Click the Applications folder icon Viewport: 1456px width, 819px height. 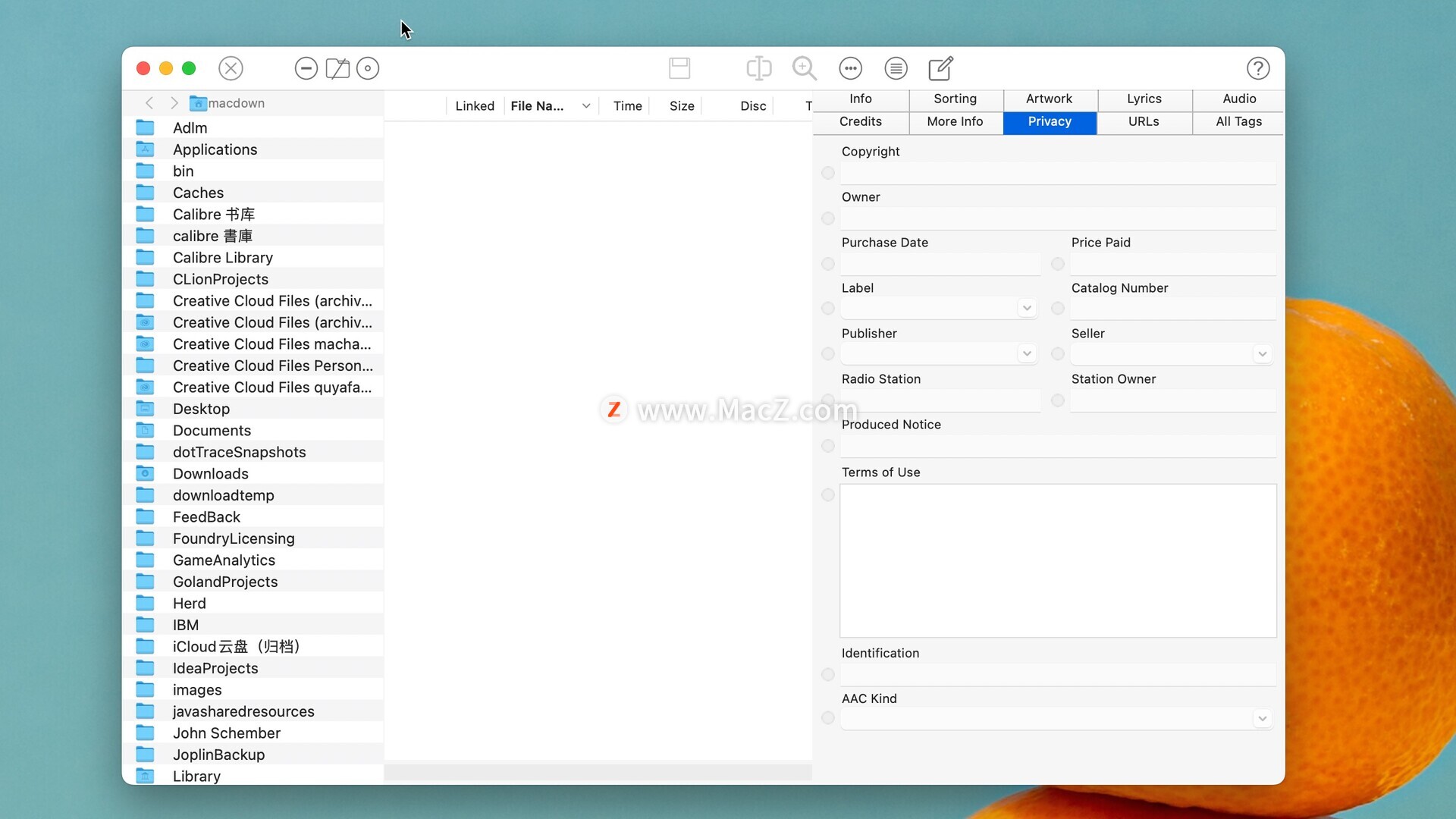(x=145, y=149)
